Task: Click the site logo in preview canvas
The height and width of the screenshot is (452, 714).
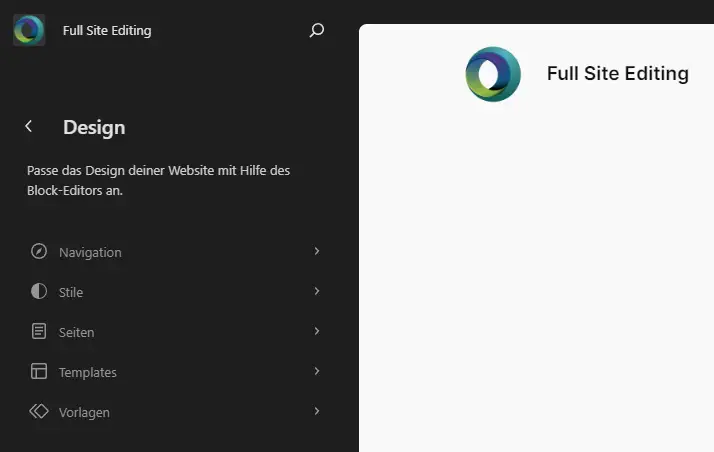Action: [493, 74]
